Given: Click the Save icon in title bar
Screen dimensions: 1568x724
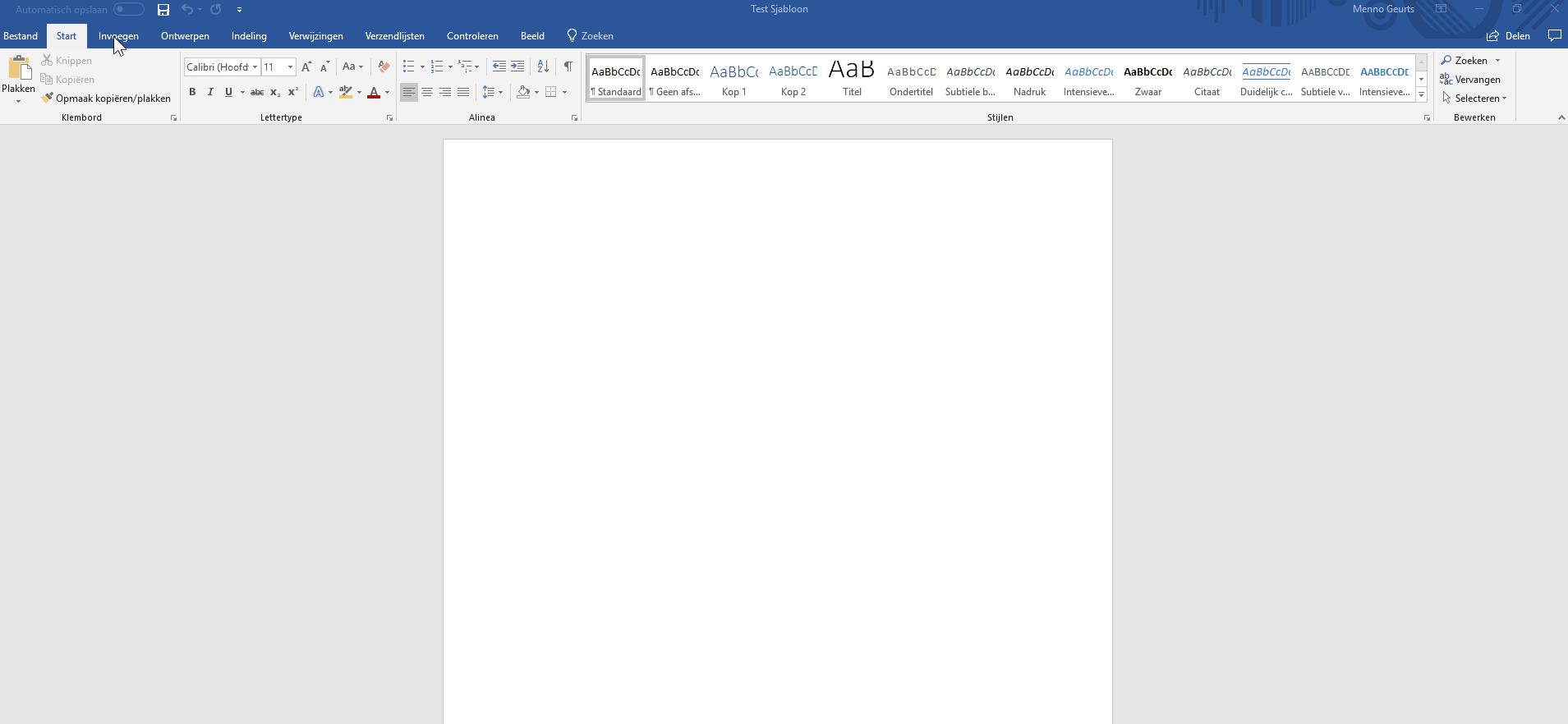Looking at the screenshot, I should 163,10.
